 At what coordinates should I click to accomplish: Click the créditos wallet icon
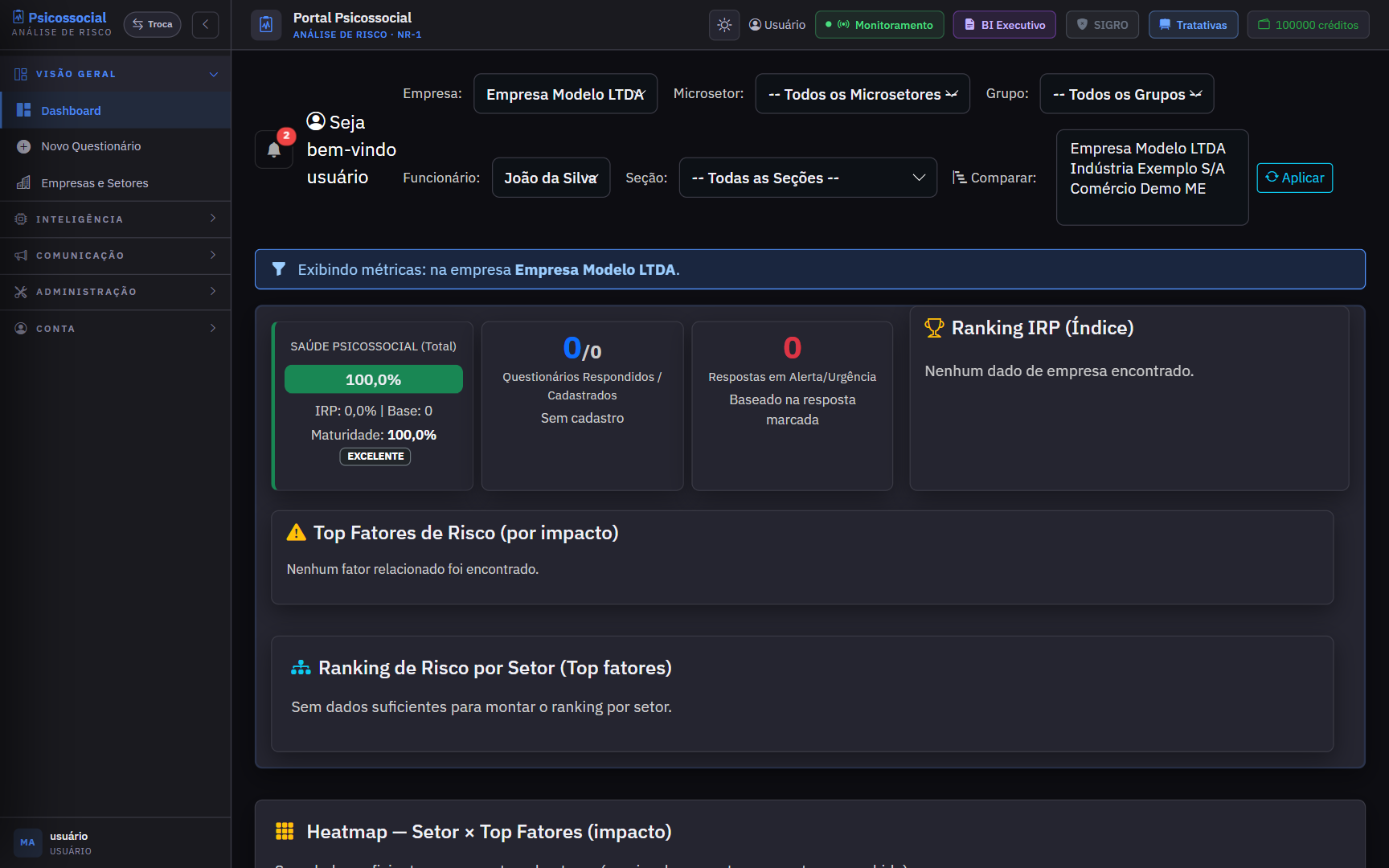[1264, 25]
